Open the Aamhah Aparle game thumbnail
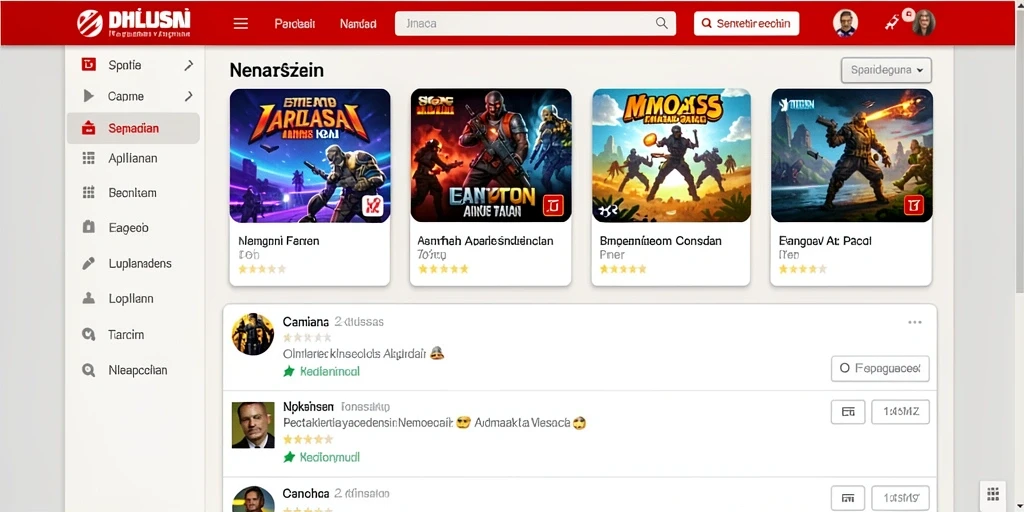Screen dimensions: 1024x512 click(491, 155)
